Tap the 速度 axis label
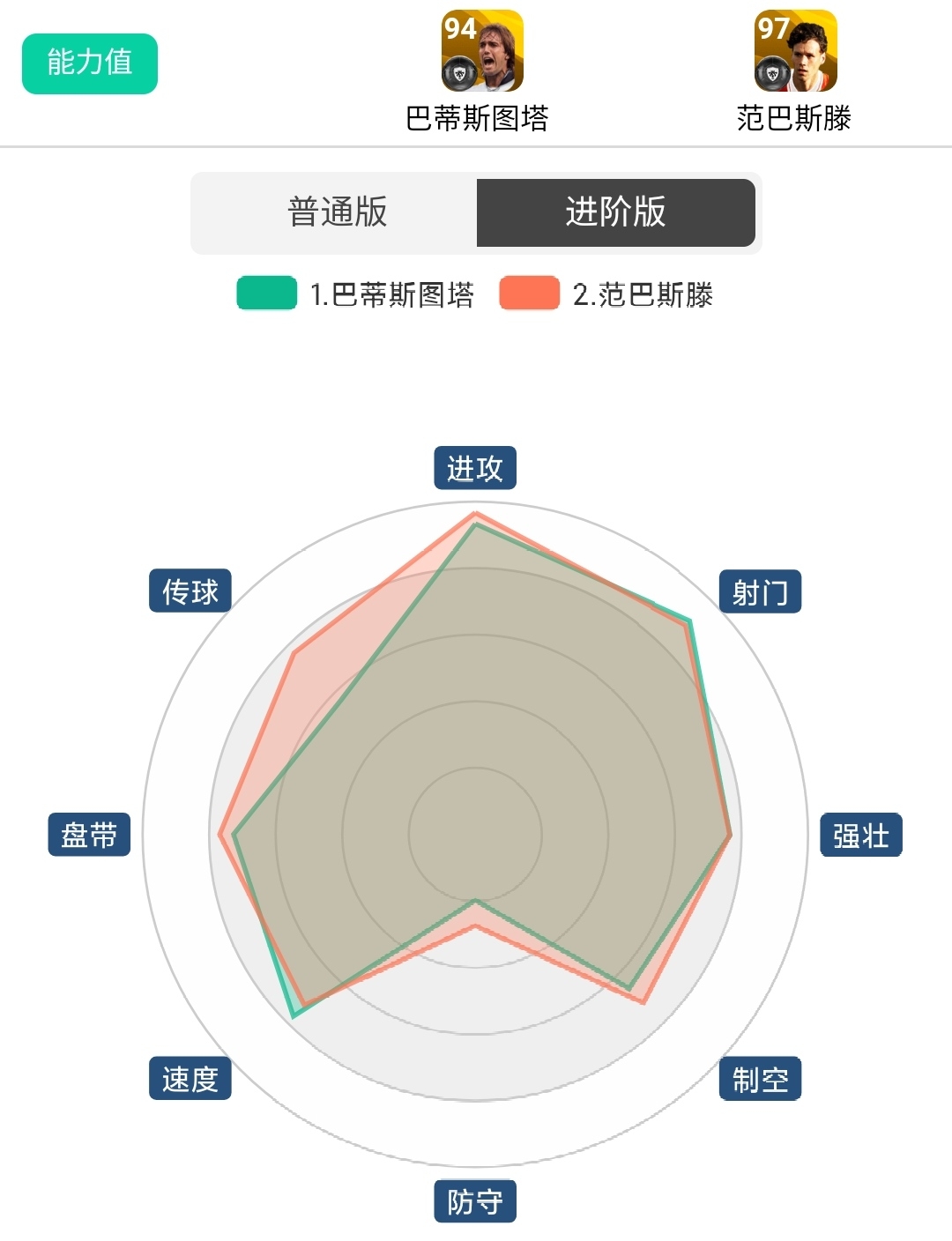Screen dimensions: 952x1241 [x=190, y=1079]
